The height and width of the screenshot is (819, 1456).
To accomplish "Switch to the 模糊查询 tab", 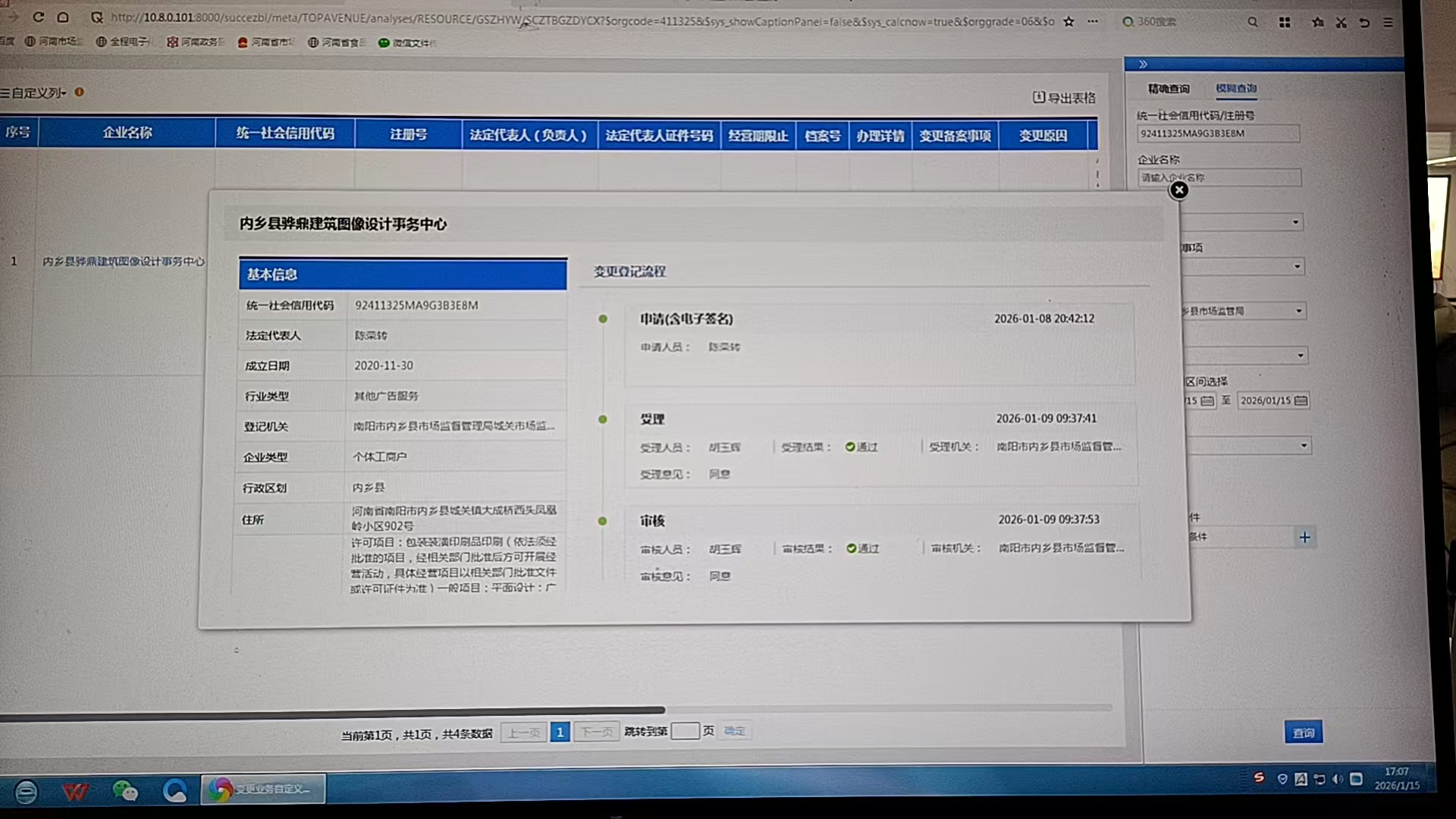I will click(x=1236, y=88).
